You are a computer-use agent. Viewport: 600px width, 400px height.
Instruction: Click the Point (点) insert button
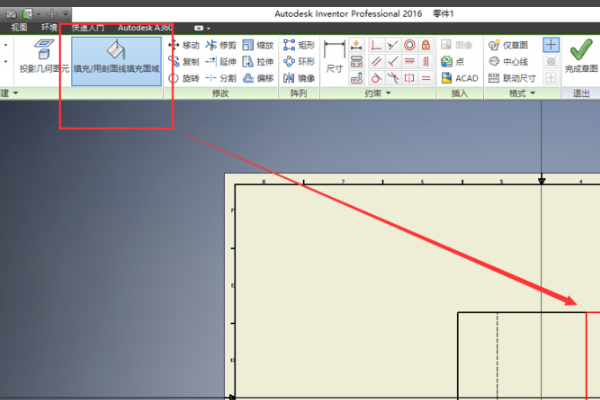point(459,61)
